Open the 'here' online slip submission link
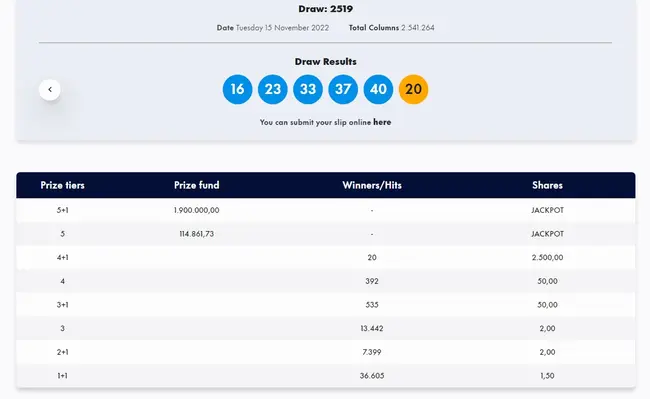650x399 pixels. (382, 122)
